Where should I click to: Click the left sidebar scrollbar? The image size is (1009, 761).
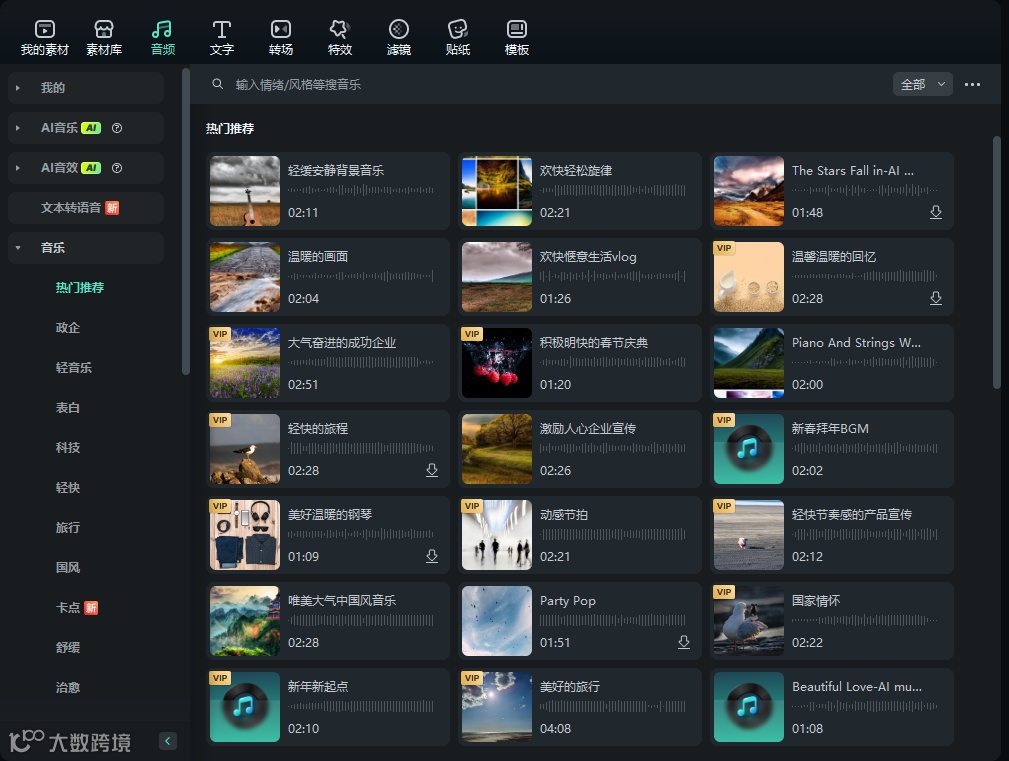tap(185, 221)
